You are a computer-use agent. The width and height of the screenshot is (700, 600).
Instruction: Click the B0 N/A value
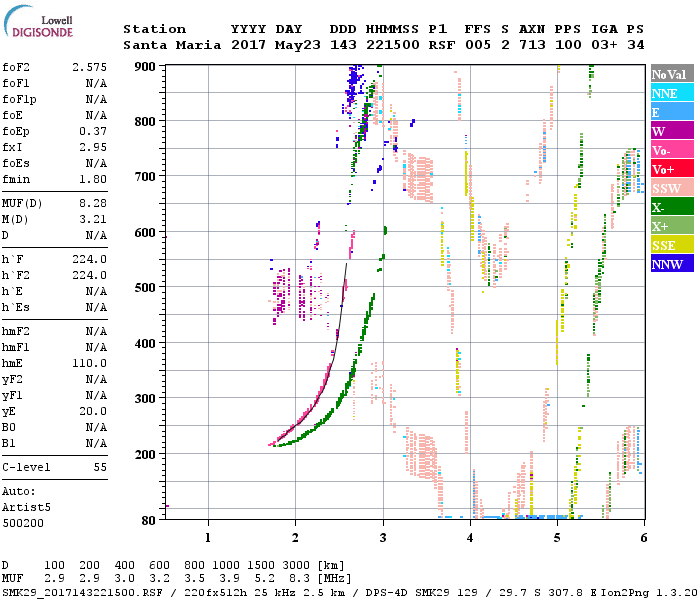97,428
